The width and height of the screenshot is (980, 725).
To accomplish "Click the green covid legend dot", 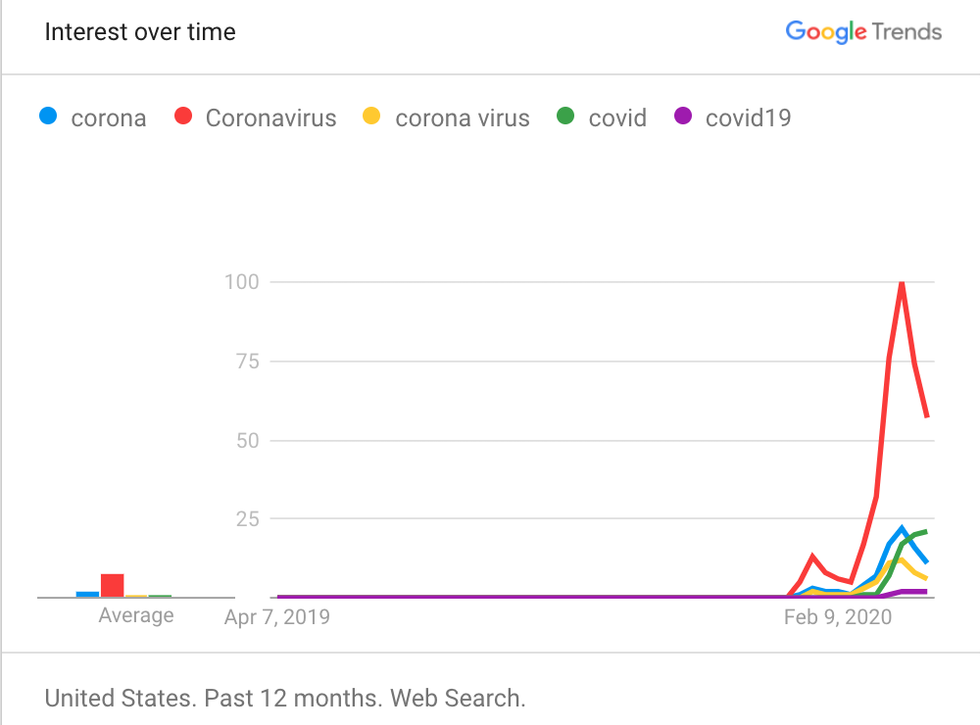I will pyautogui.click(x=565, y=117).
